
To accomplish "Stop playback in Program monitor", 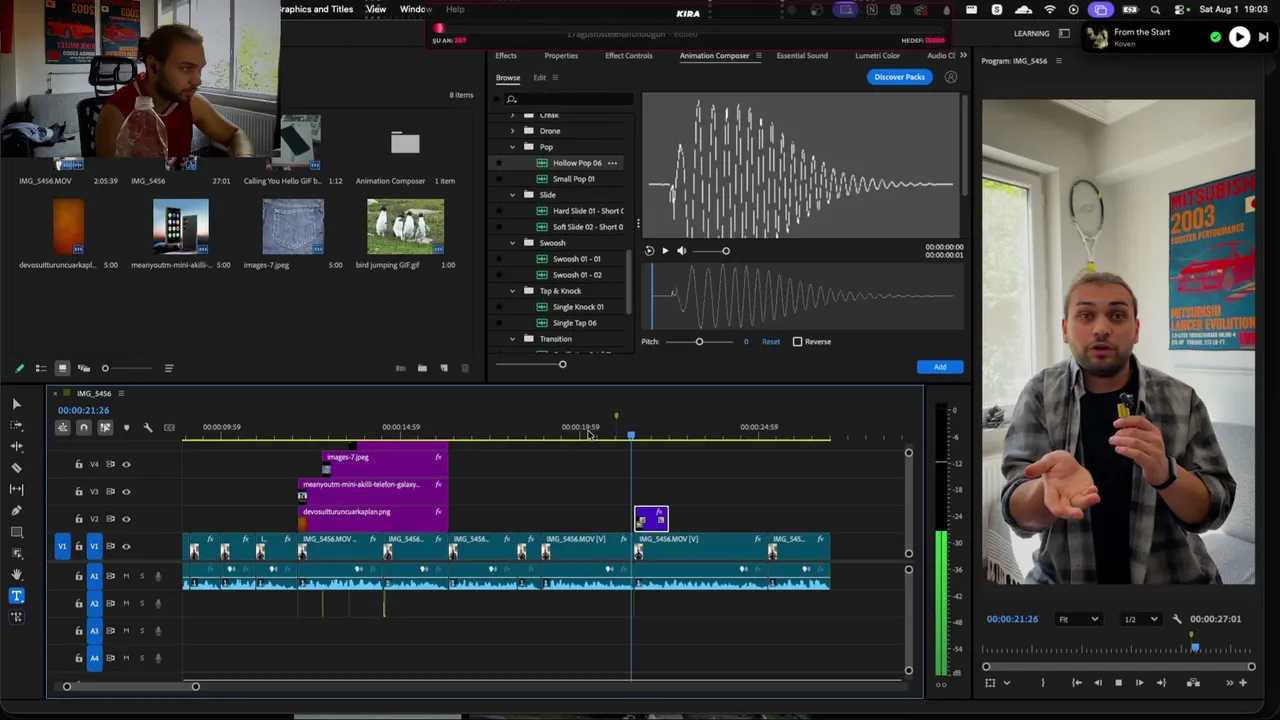I will [x=1118, y=683].
